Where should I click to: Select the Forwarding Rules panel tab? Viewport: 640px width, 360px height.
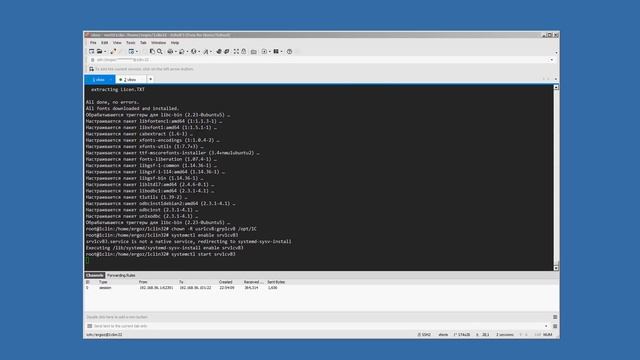[x=121, y=276]
